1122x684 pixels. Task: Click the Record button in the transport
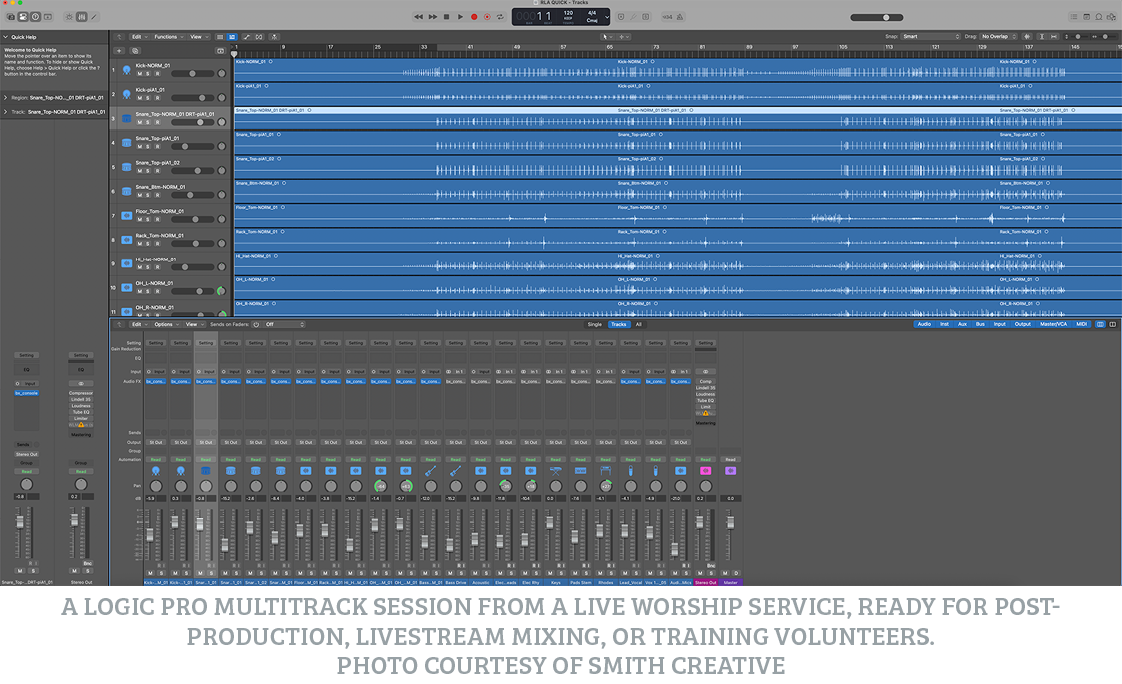tap(474, 17)
